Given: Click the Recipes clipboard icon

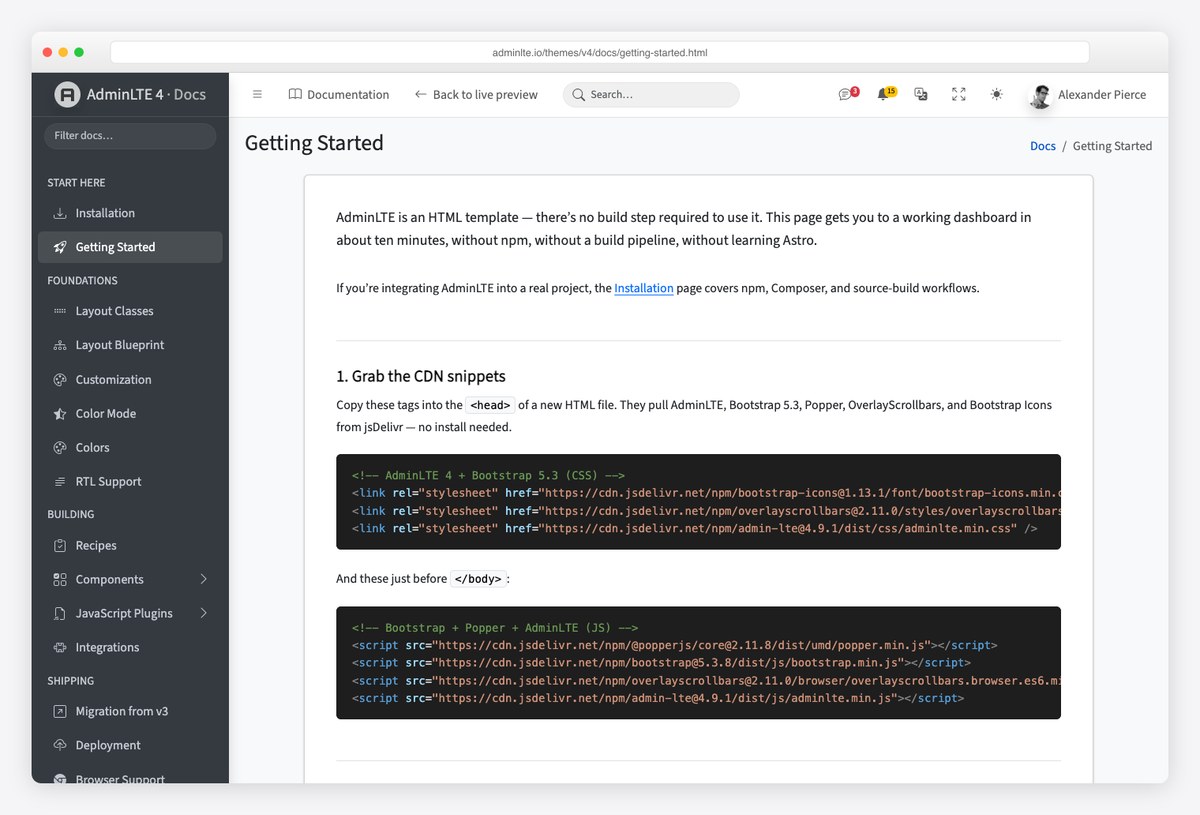Looking at the screenshot, I should tap(60, 545).
